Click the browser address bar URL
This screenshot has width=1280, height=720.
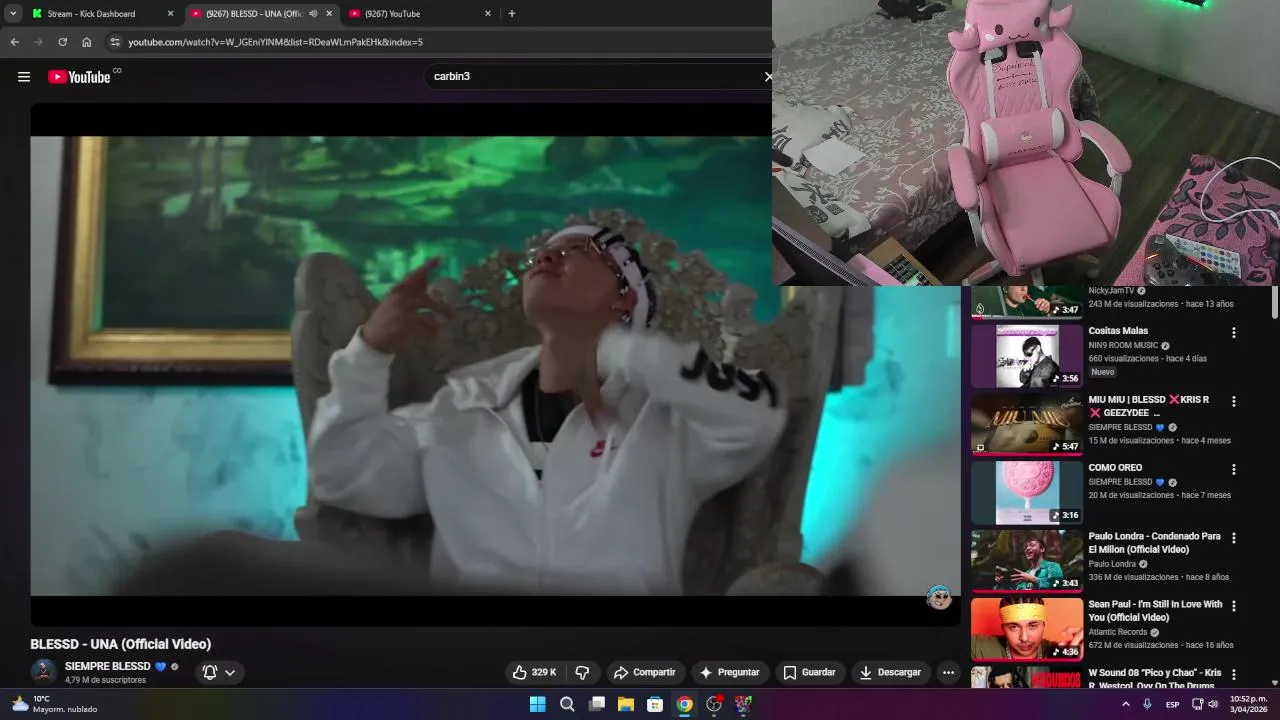point(275,42)
